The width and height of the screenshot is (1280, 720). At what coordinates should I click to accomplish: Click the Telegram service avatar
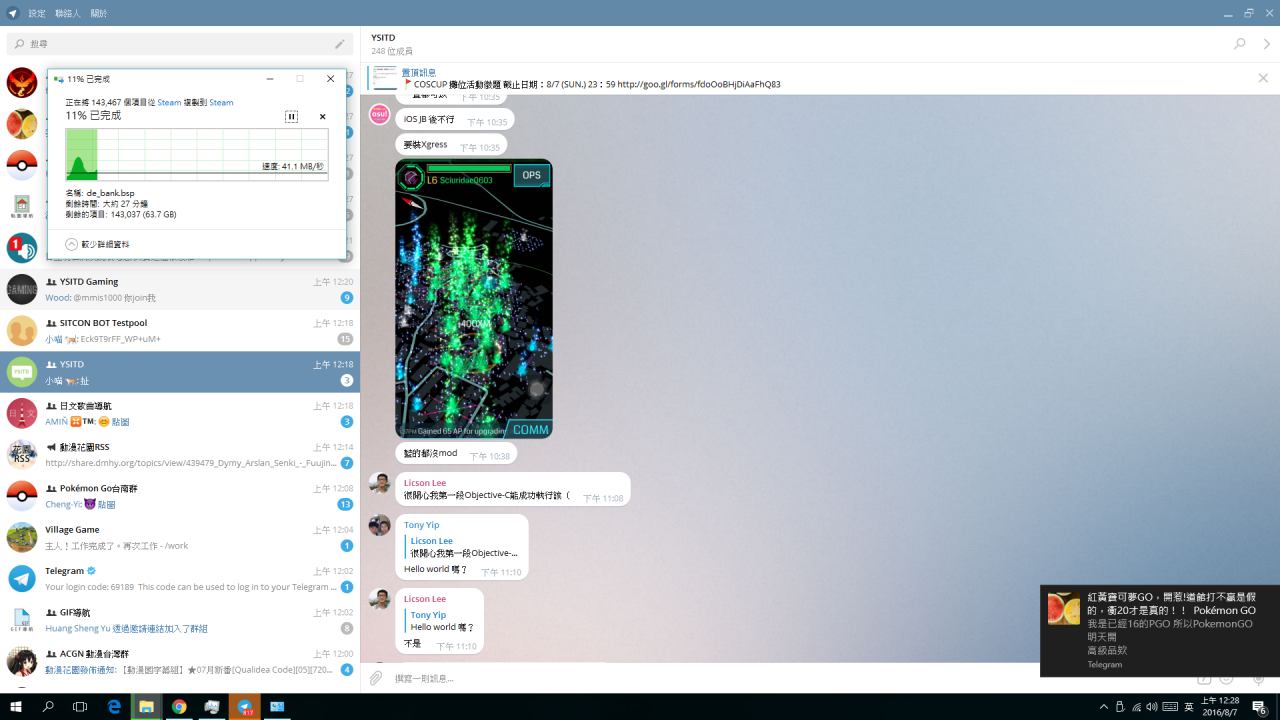point(22,579)
